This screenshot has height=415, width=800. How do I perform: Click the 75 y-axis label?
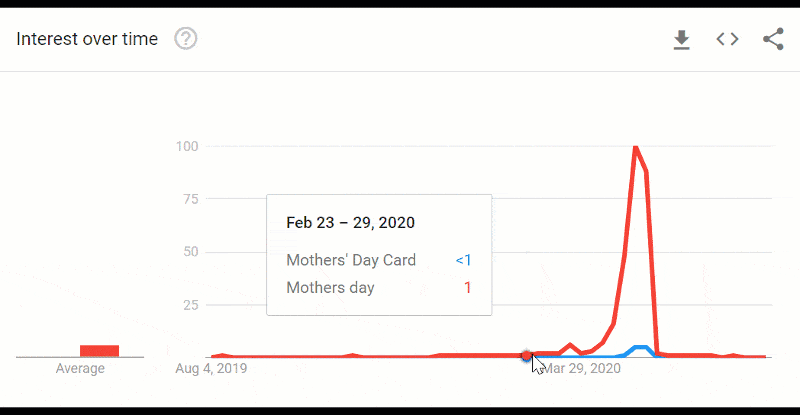190,199
